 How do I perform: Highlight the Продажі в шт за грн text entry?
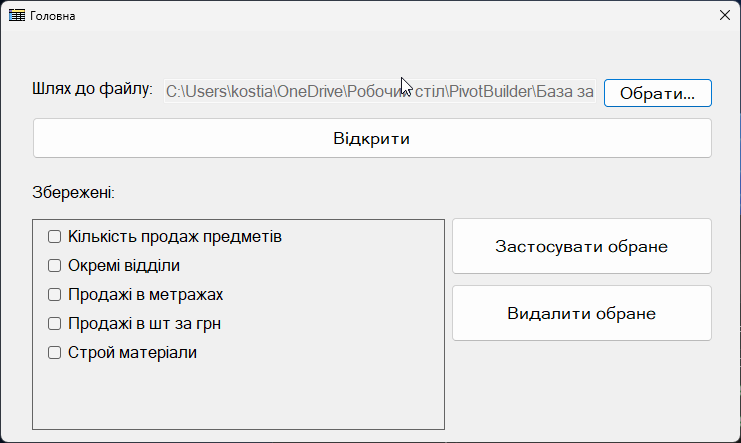click(144, 323)
